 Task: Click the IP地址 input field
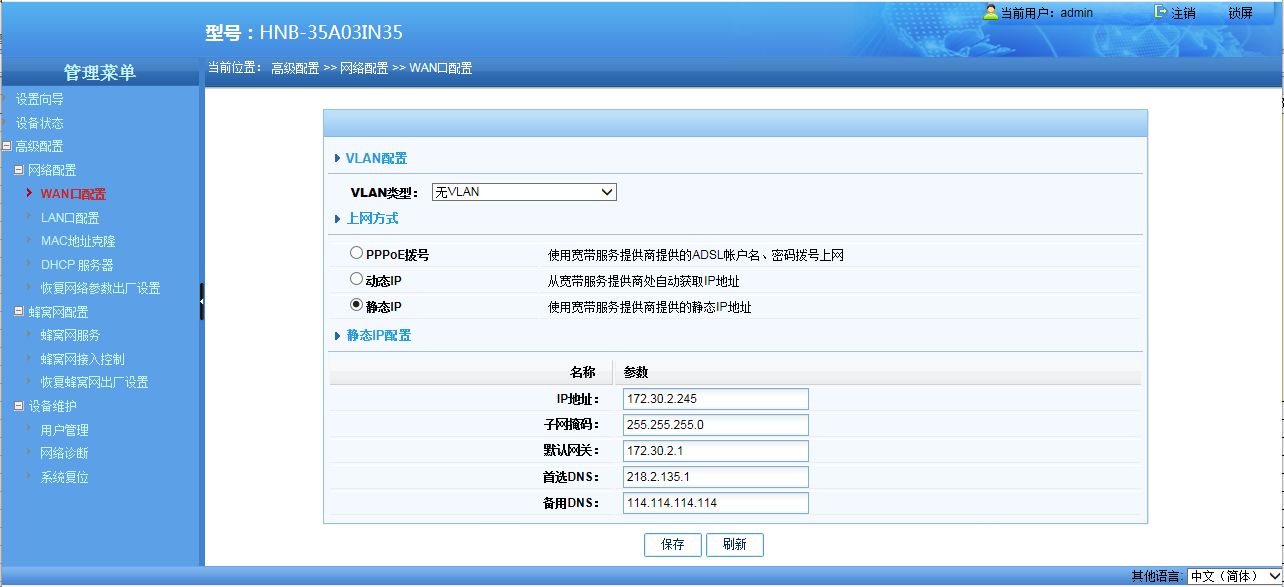[x=714, y=399]
